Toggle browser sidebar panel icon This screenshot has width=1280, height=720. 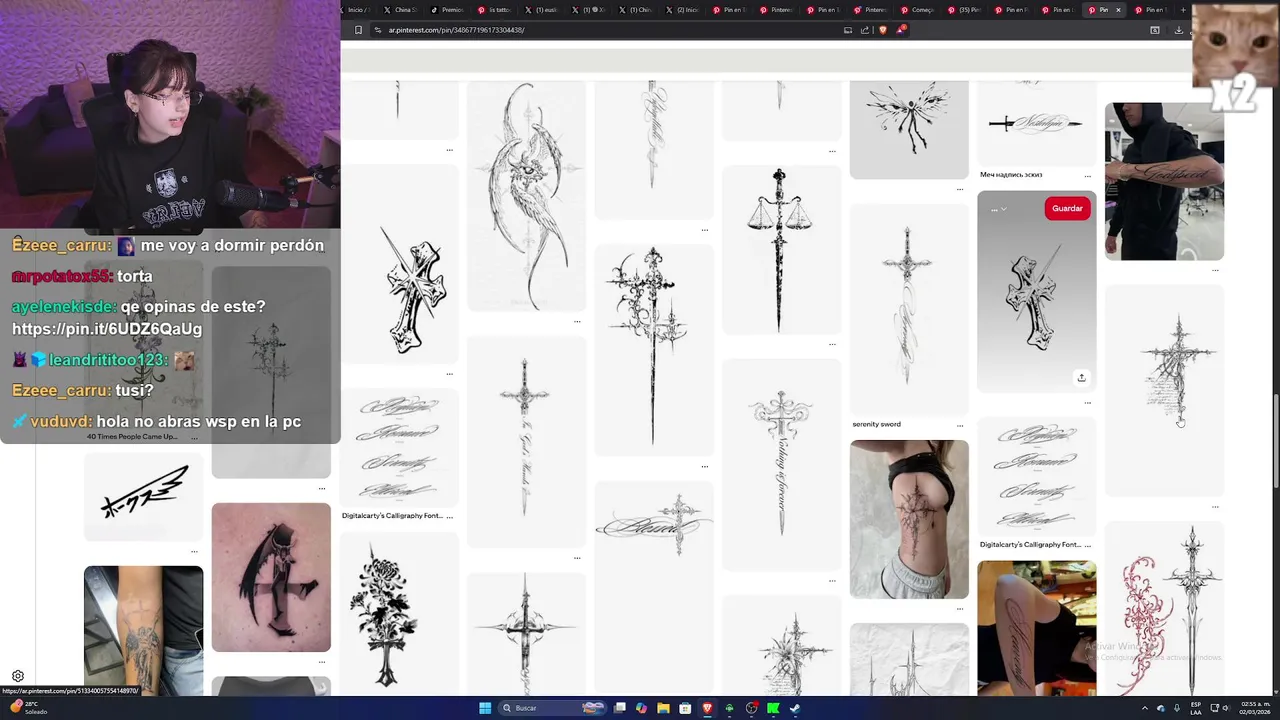point(1154,30)
